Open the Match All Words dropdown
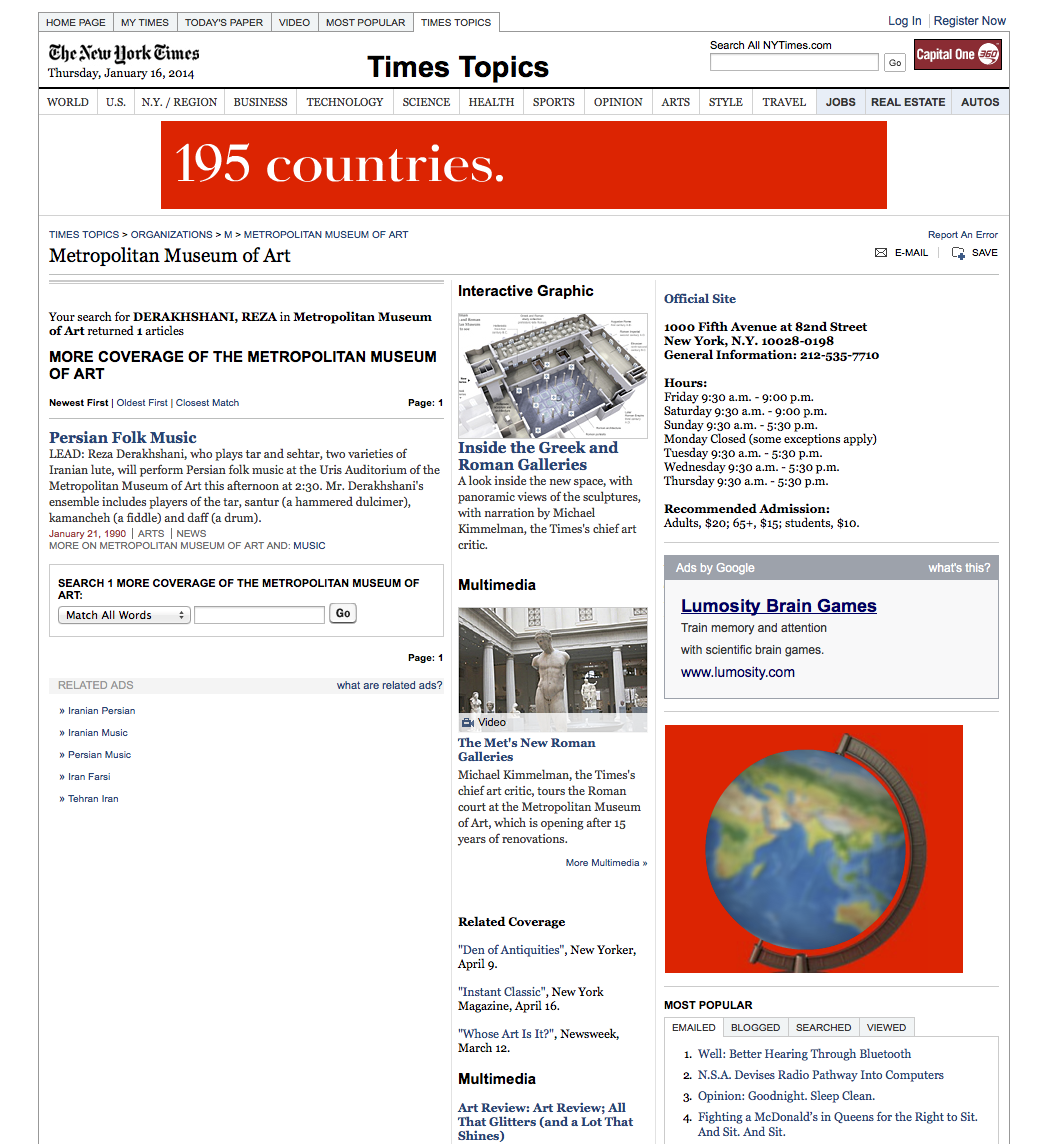 tap(124, 615)
